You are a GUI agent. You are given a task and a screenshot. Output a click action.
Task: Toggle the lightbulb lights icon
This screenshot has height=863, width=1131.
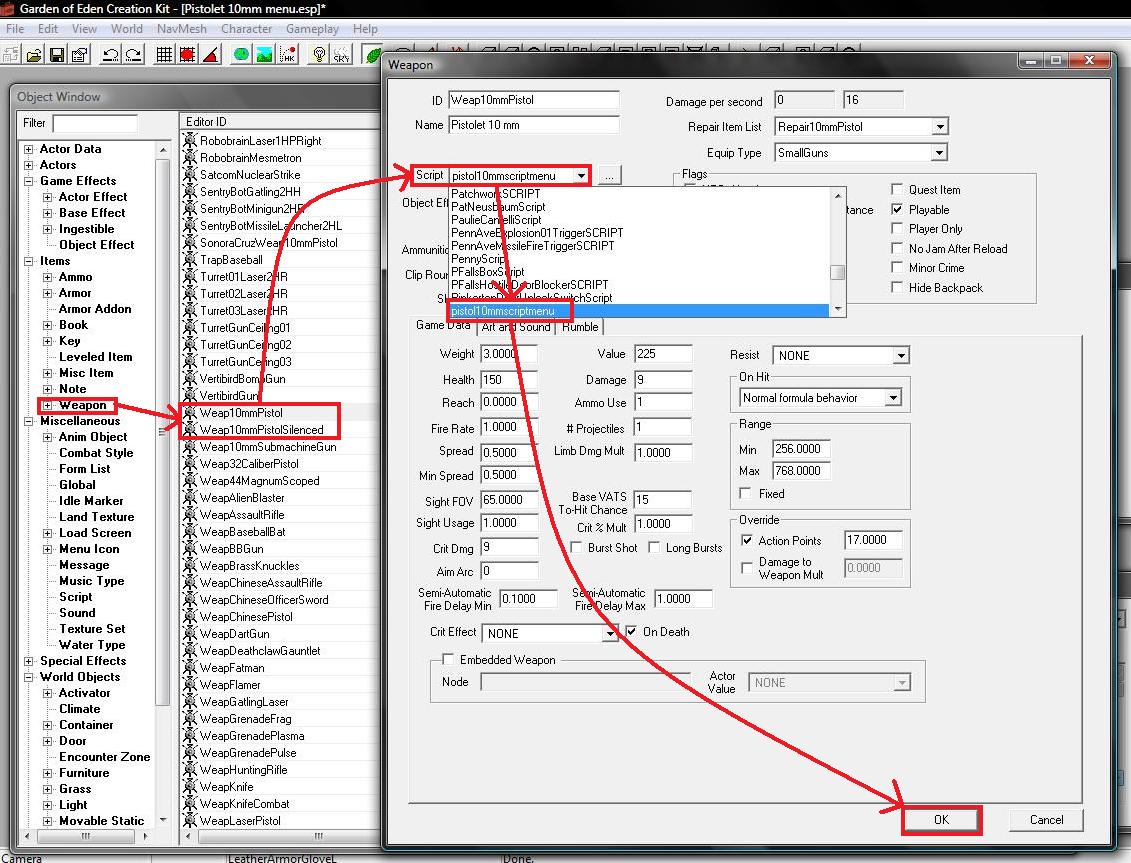(x=318, y=54)
